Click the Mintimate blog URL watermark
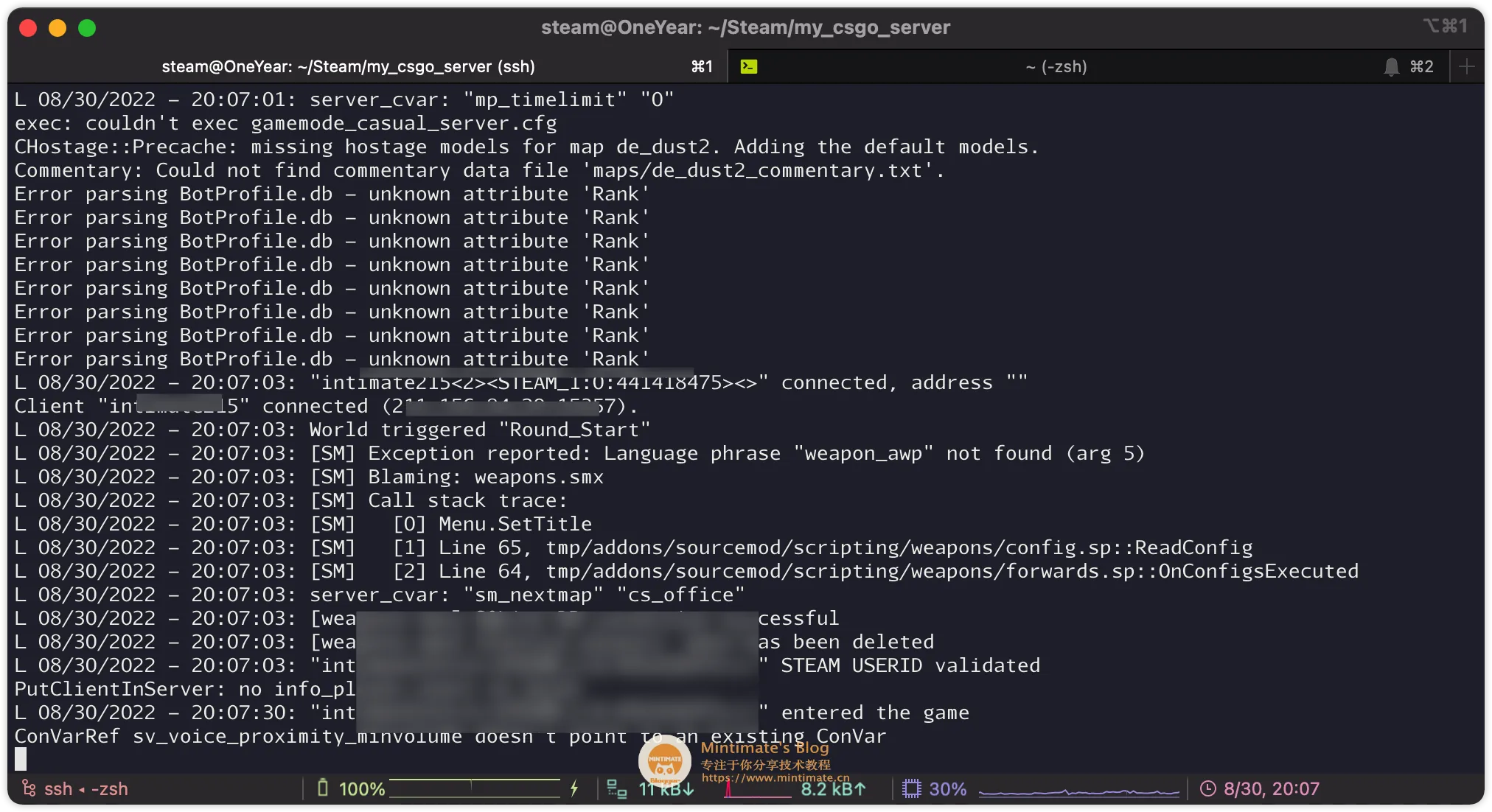Image resolution: width=1492 pixels, height=812 pixels. click(x=775, y=777)
